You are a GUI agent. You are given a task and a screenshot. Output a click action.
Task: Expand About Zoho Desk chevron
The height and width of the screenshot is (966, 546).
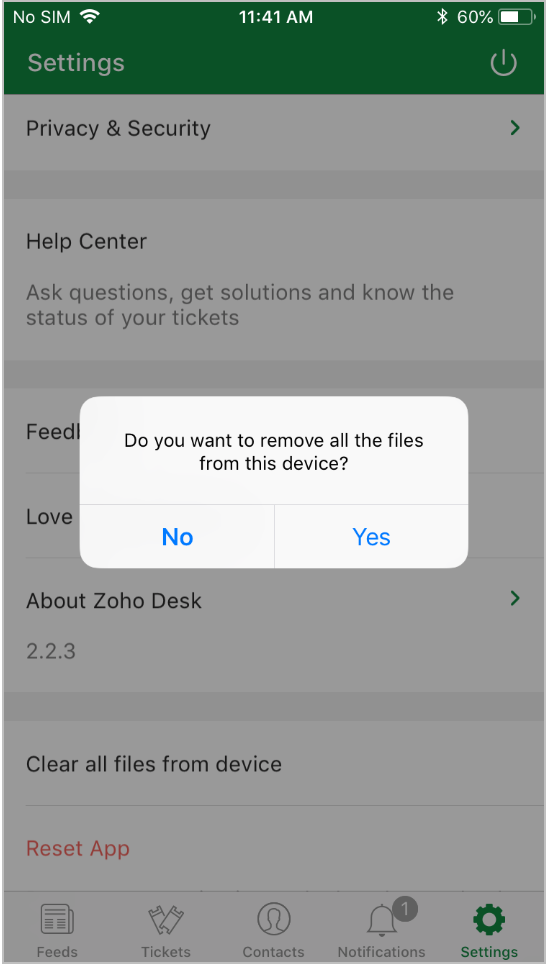(x=515, y=598)
